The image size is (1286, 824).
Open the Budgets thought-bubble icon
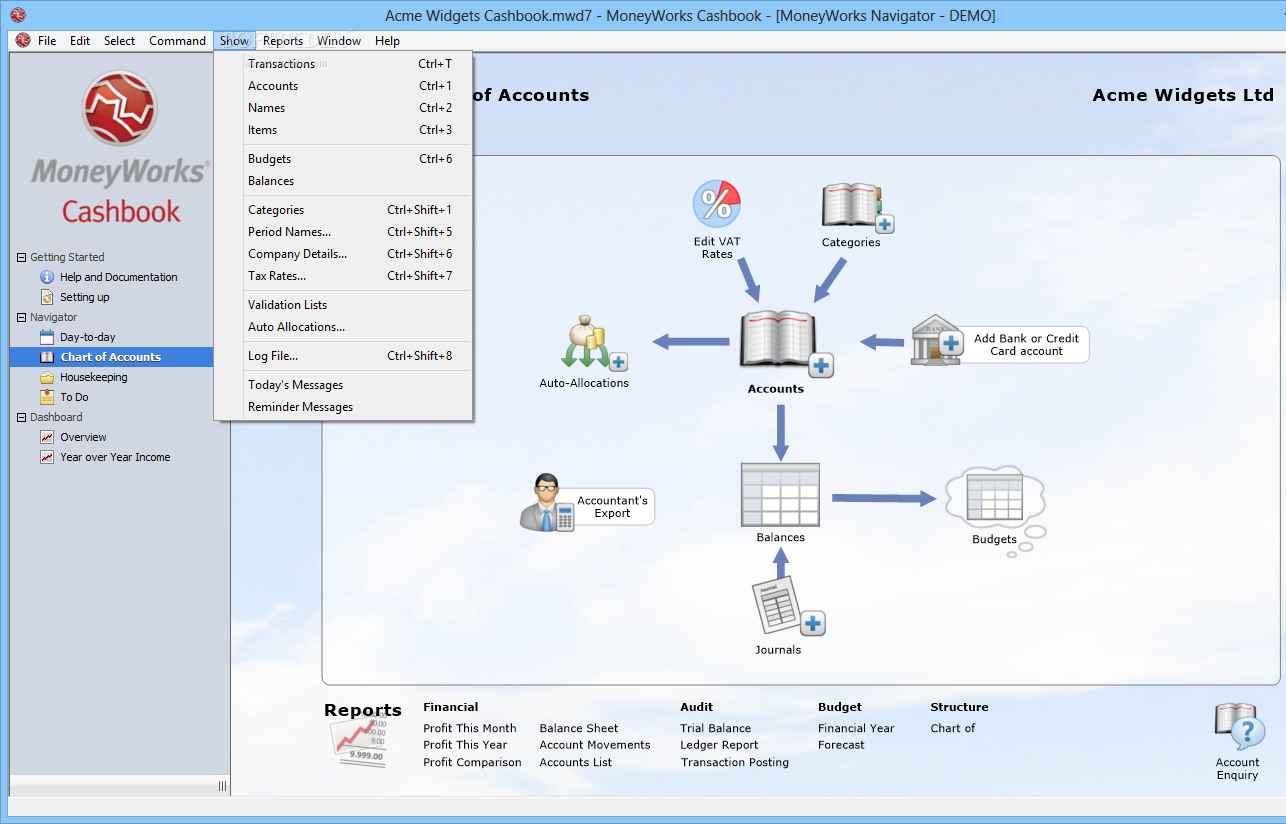tap(995, 498)
